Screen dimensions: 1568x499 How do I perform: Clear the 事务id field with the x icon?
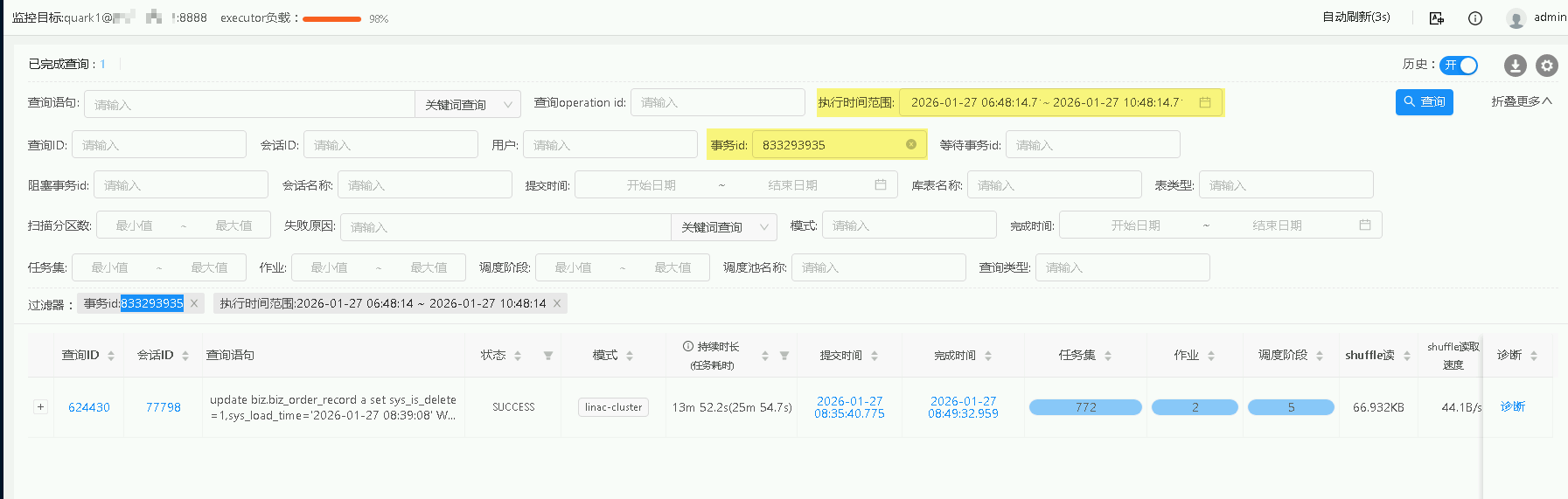[x=911, y=144]
